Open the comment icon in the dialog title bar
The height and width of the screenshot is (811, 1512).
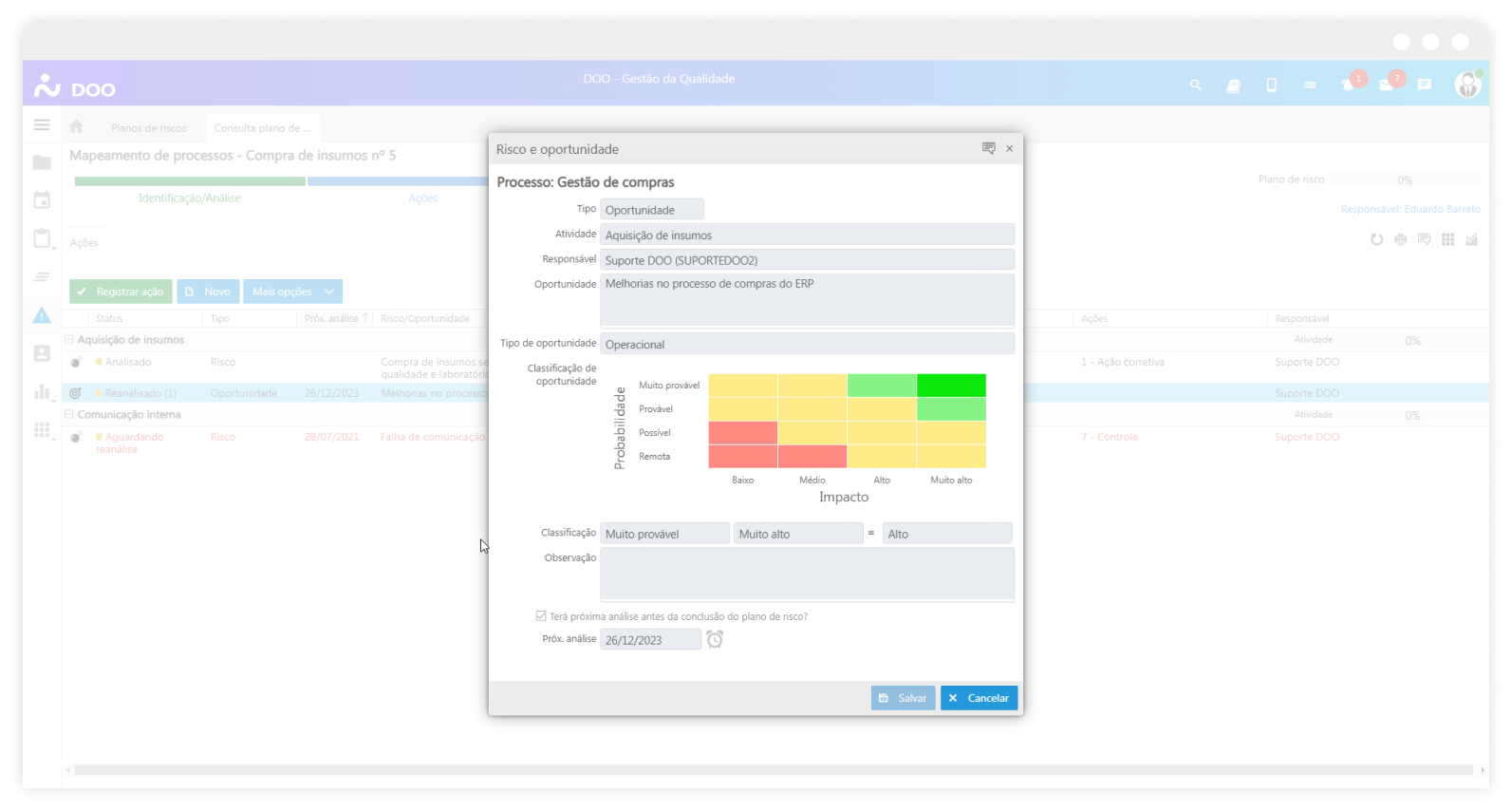click(989, 148)
